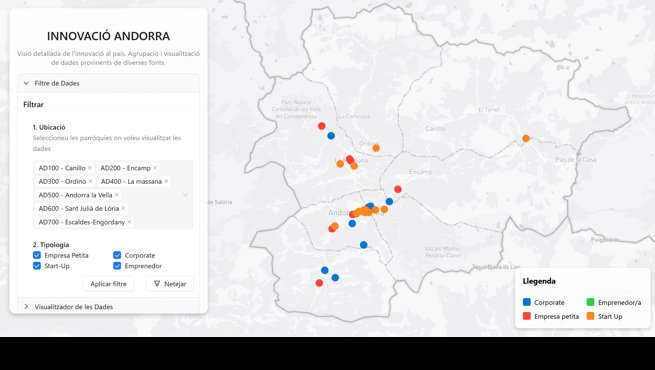Remove the AD700 - Escaldes-Engordany tag
Screen dimensions: 655x370
click(x=129, y=222)
